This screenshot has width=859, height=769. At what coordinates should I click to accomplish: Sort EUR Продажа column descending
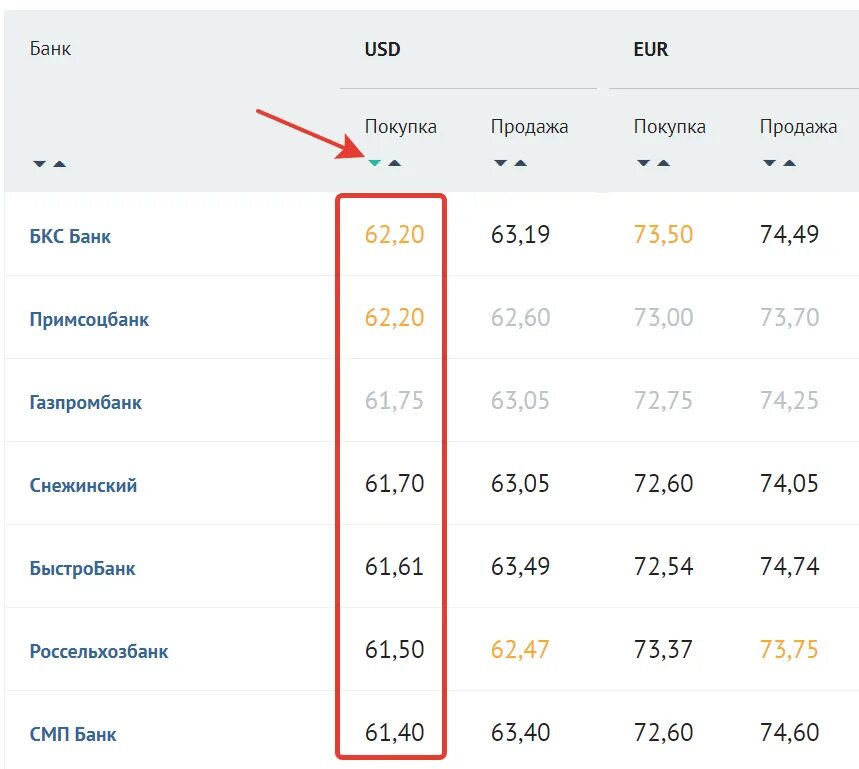pyautogui.click(x=769, y=163)
